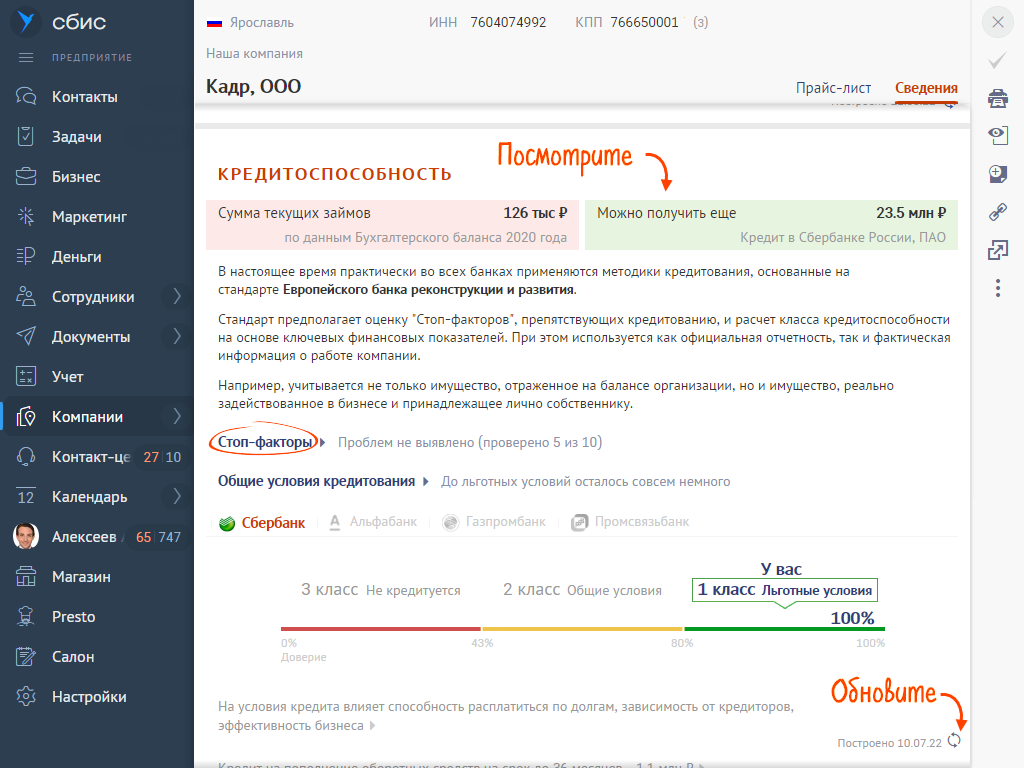Switch to the Прайс-лист tab
The image size is (1024, 768).
point(833,88)
